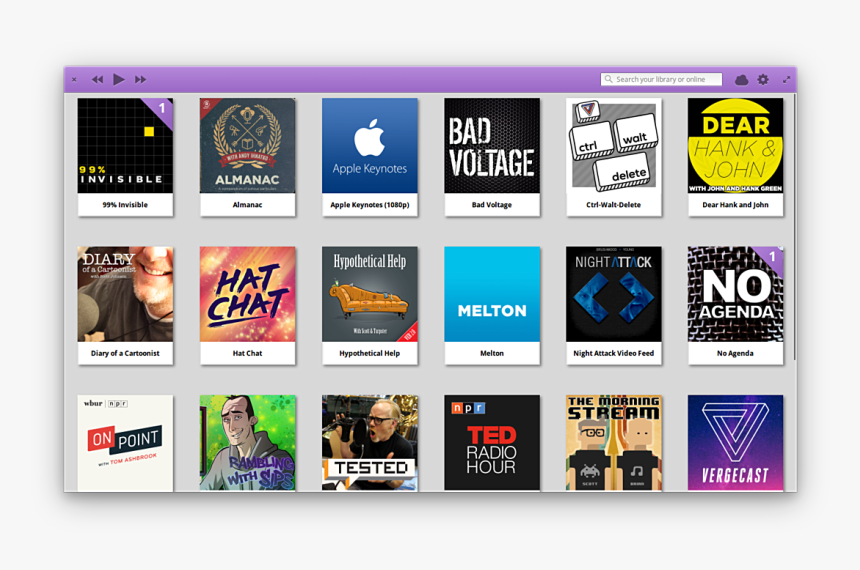
Task: Open The Morning Stream cover
Action: point(614,443)
